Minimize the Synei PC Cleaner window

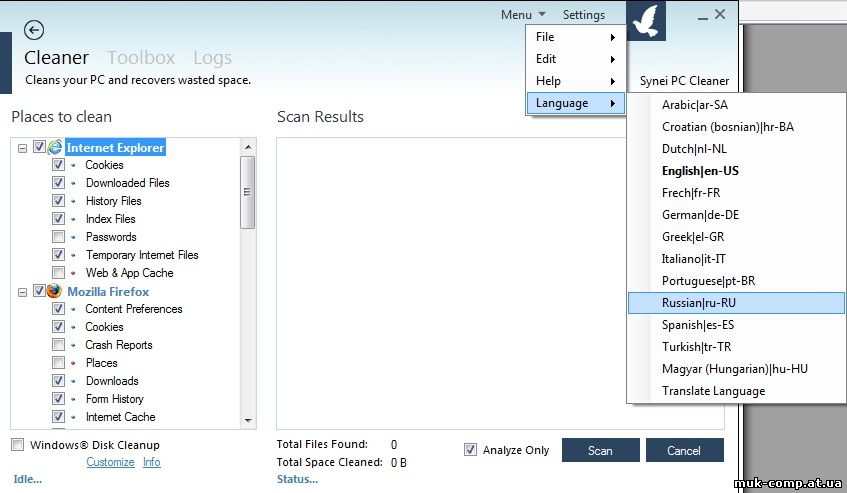click(702, 16)
